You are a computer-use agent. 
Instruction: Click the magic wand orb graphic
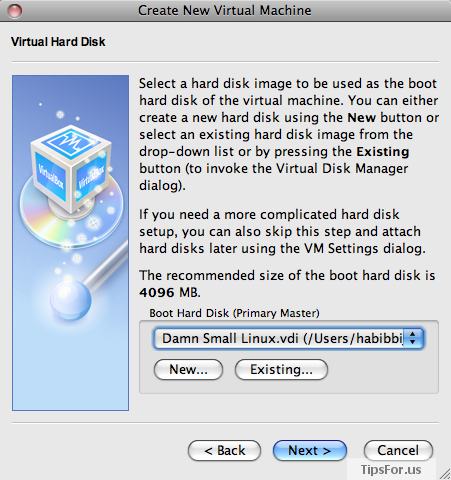[70, 299]
